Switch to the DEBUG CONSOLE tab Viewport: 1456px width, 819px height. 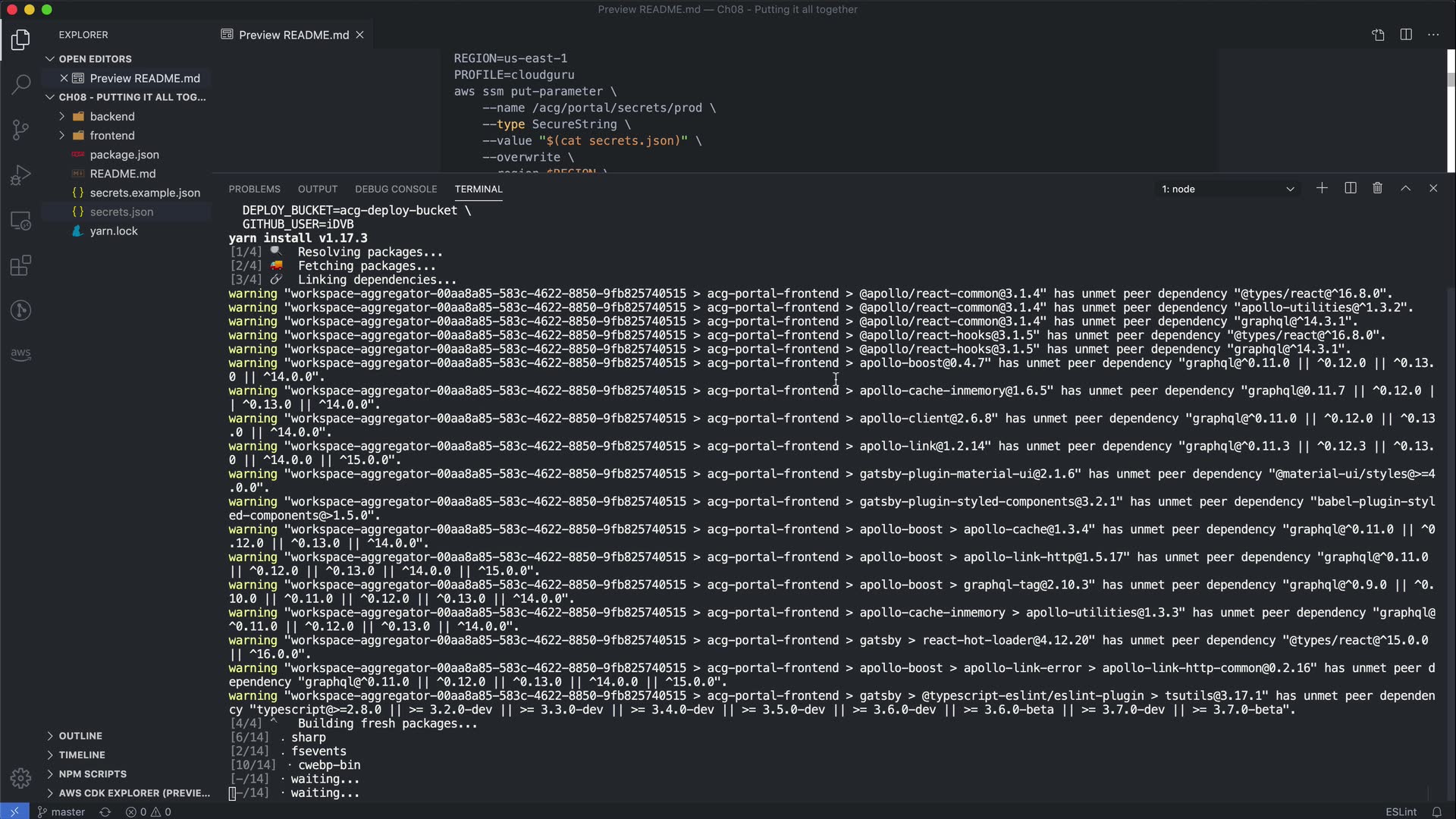[395, 189]
